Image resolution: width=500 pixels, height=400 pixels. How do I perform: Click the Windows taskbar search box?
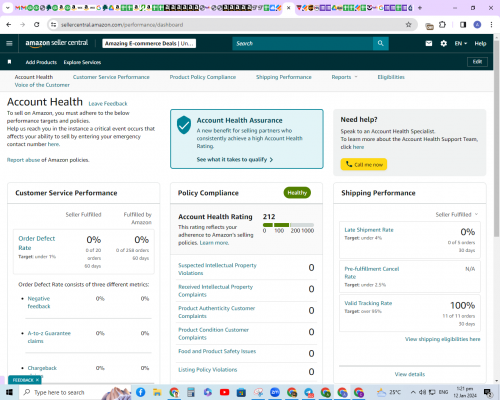tap(75, 392)
